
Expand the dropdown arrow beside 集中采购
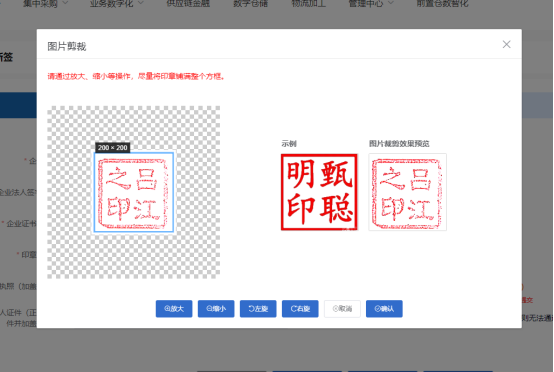[65, 3]
